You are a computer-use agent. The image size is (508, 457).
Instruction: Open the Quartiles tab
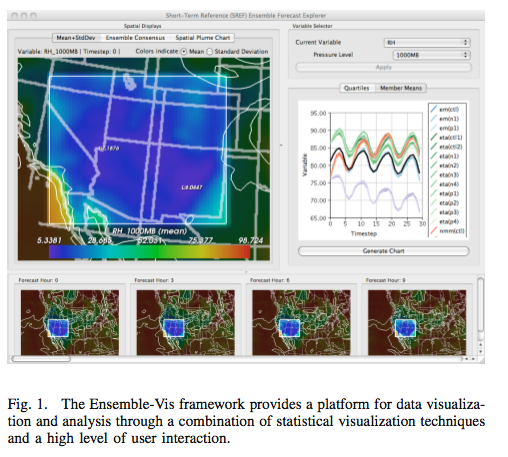coord(357,88)
